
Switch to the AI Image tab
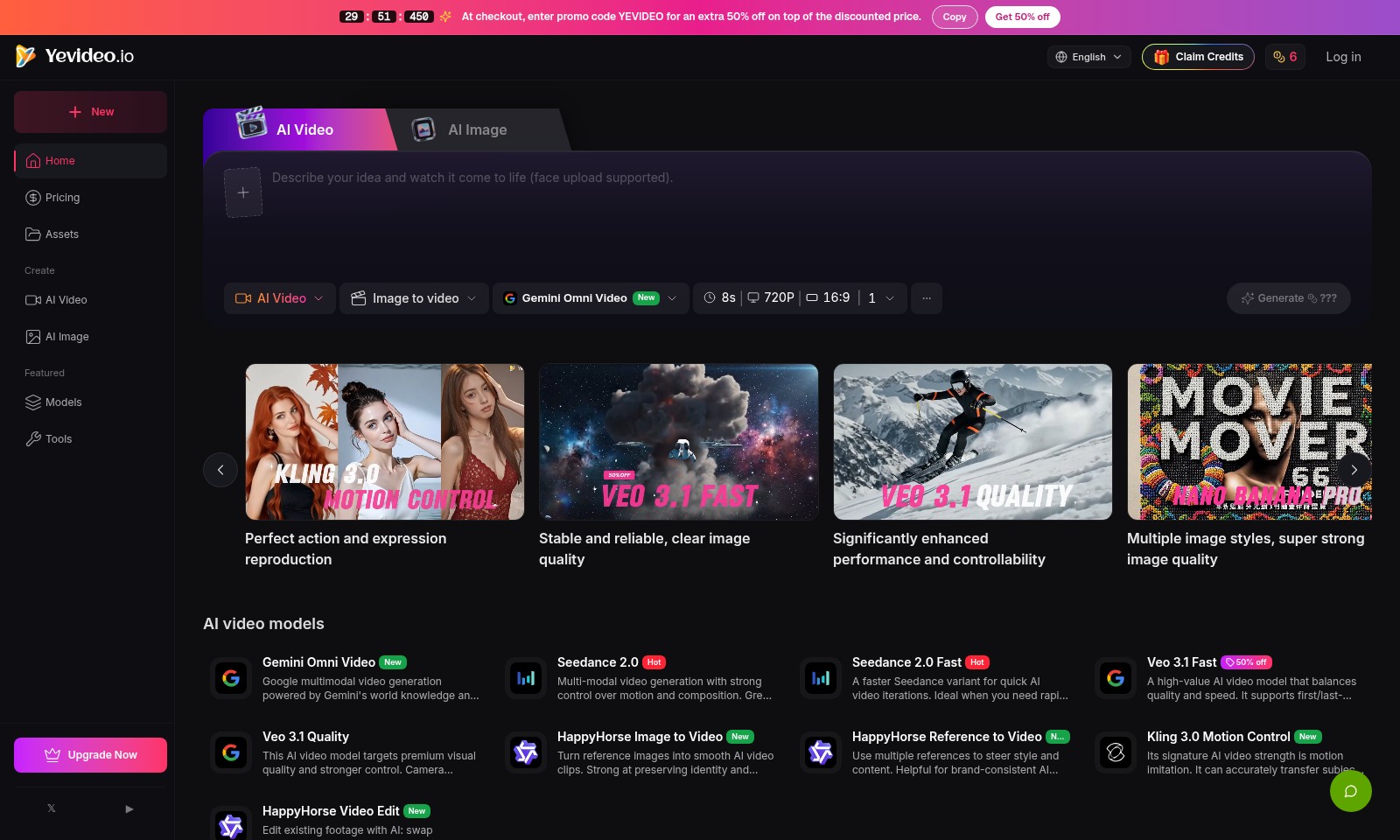[x=477, y=129]
